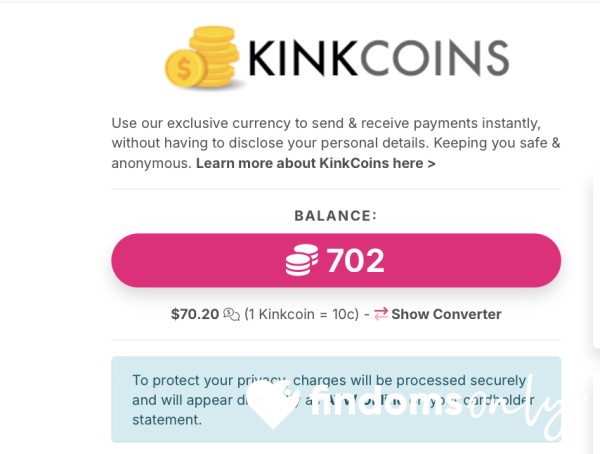
Task: Open the Learn more about KinkCoins link
Action: pyautogui.click(x=316, y=163)
